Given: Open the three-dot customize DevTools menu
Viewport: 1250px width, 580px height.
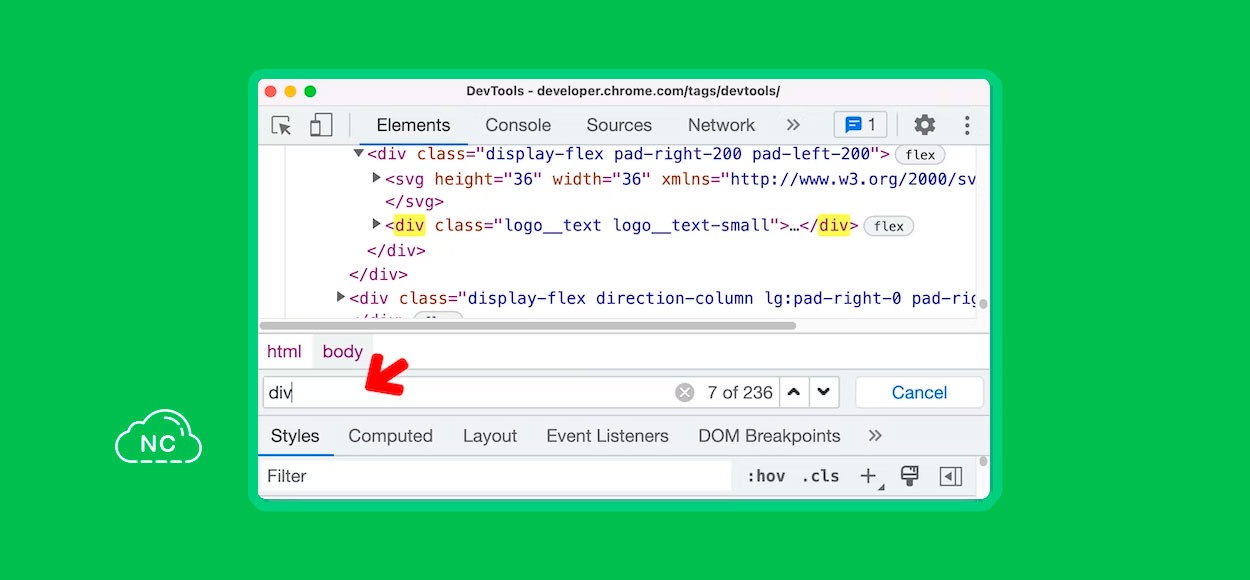Looking at the screenshot, I should [967, 125].
